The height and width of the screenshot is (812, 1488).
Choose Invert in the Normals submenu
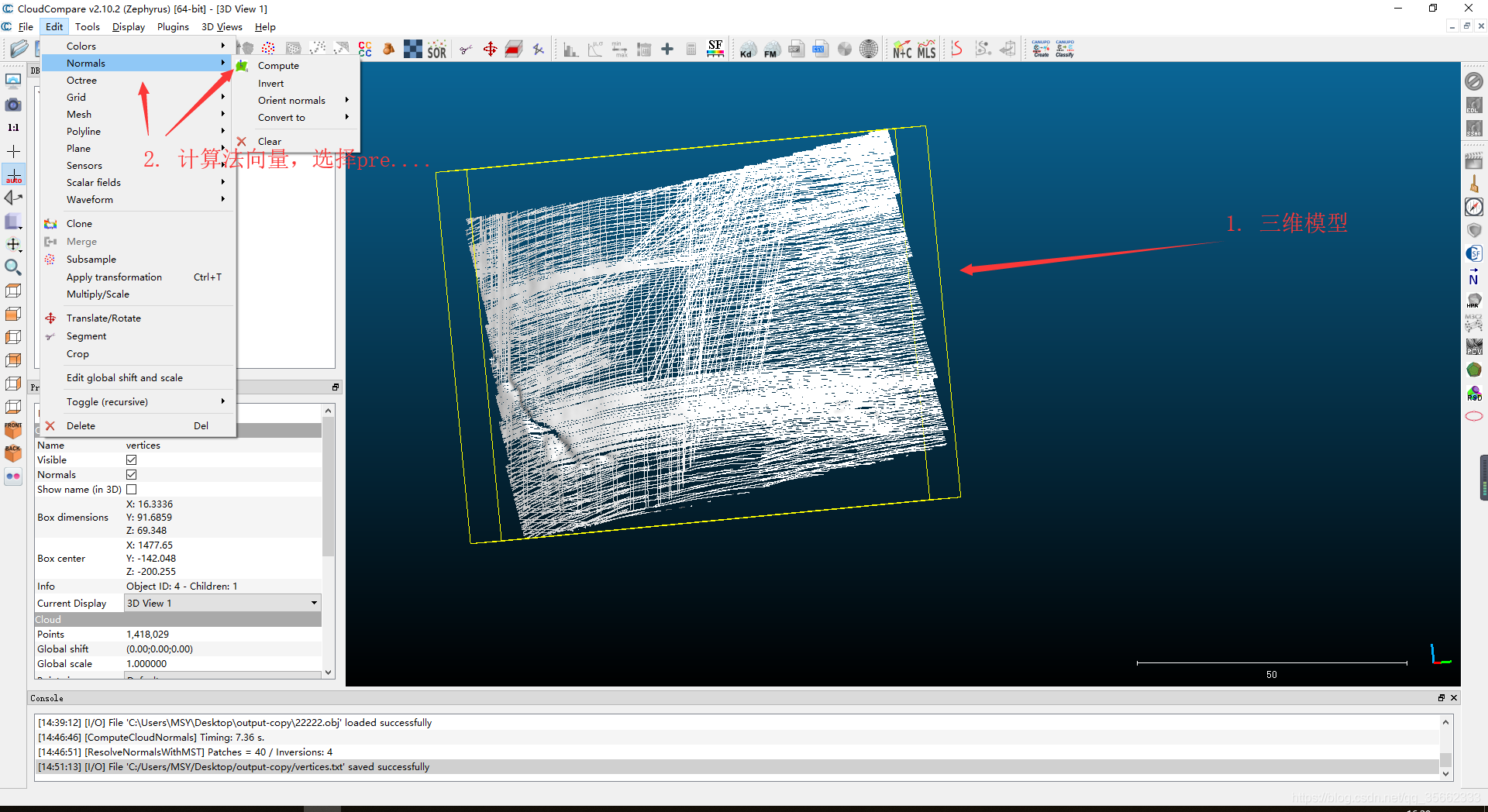tap(298, 84)
